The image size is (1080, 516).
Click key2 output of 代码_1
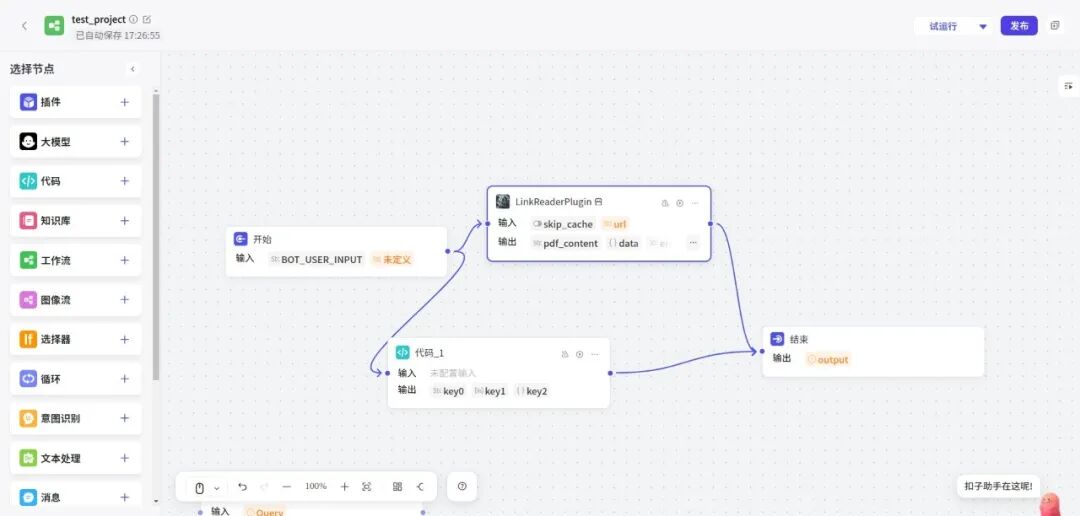click(532, 391)
